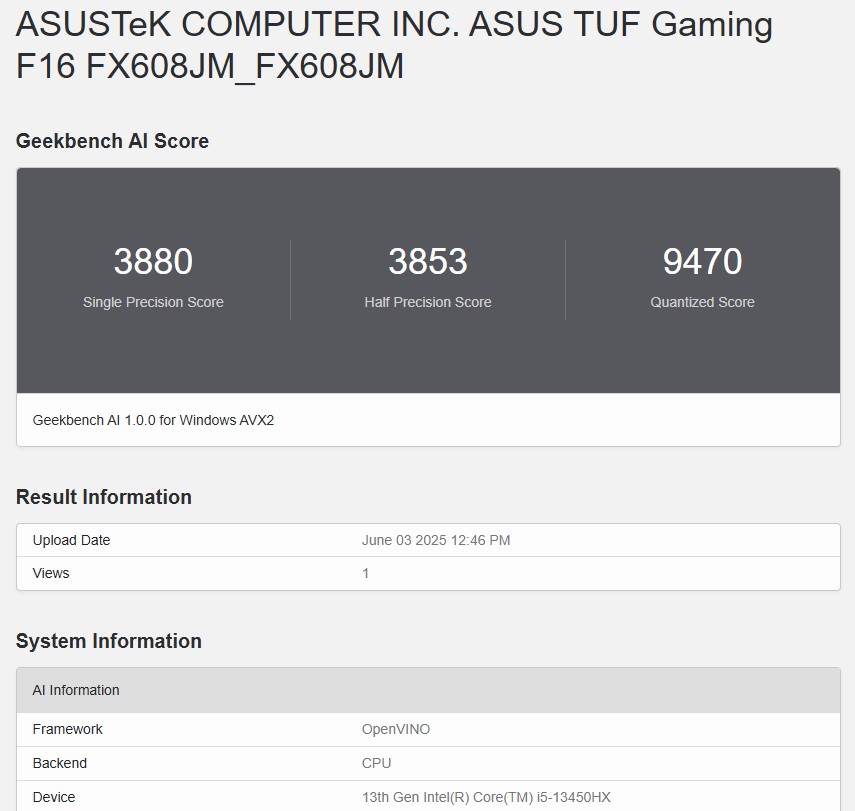Viewport: 855px width, 811px height.
Task: Click the Framework row label
Action: (x=67, y=729)
